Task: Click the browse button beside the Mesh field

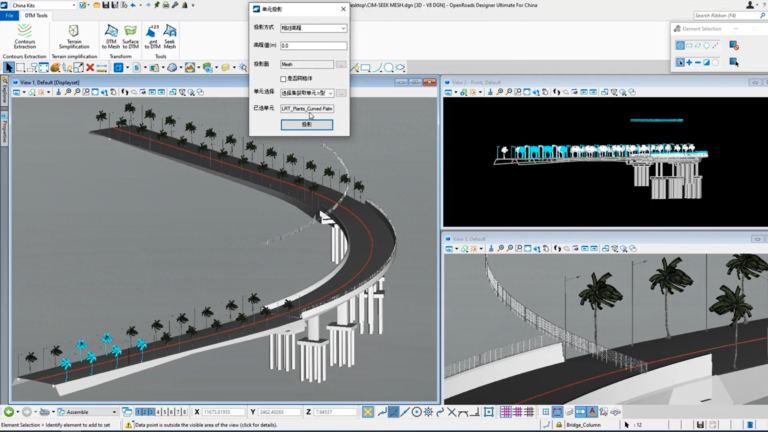Action: [x=341, y=64]
